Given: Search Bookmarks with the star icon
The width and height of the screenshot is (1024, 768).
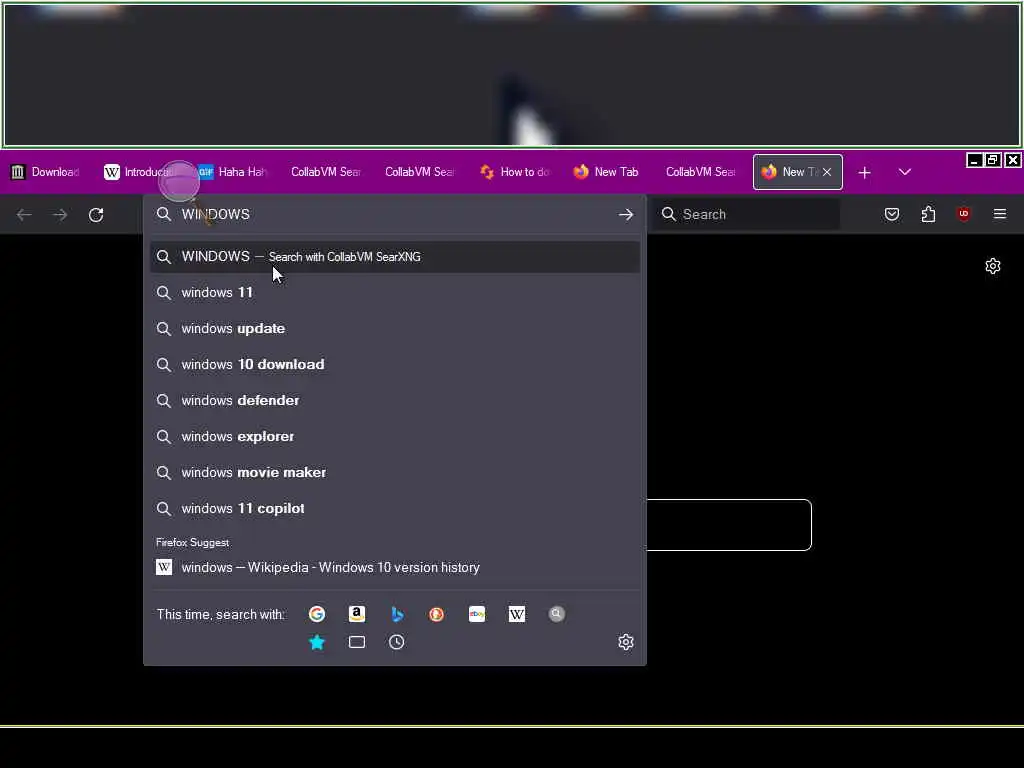Looking at the screenshot, I should 317,643.
